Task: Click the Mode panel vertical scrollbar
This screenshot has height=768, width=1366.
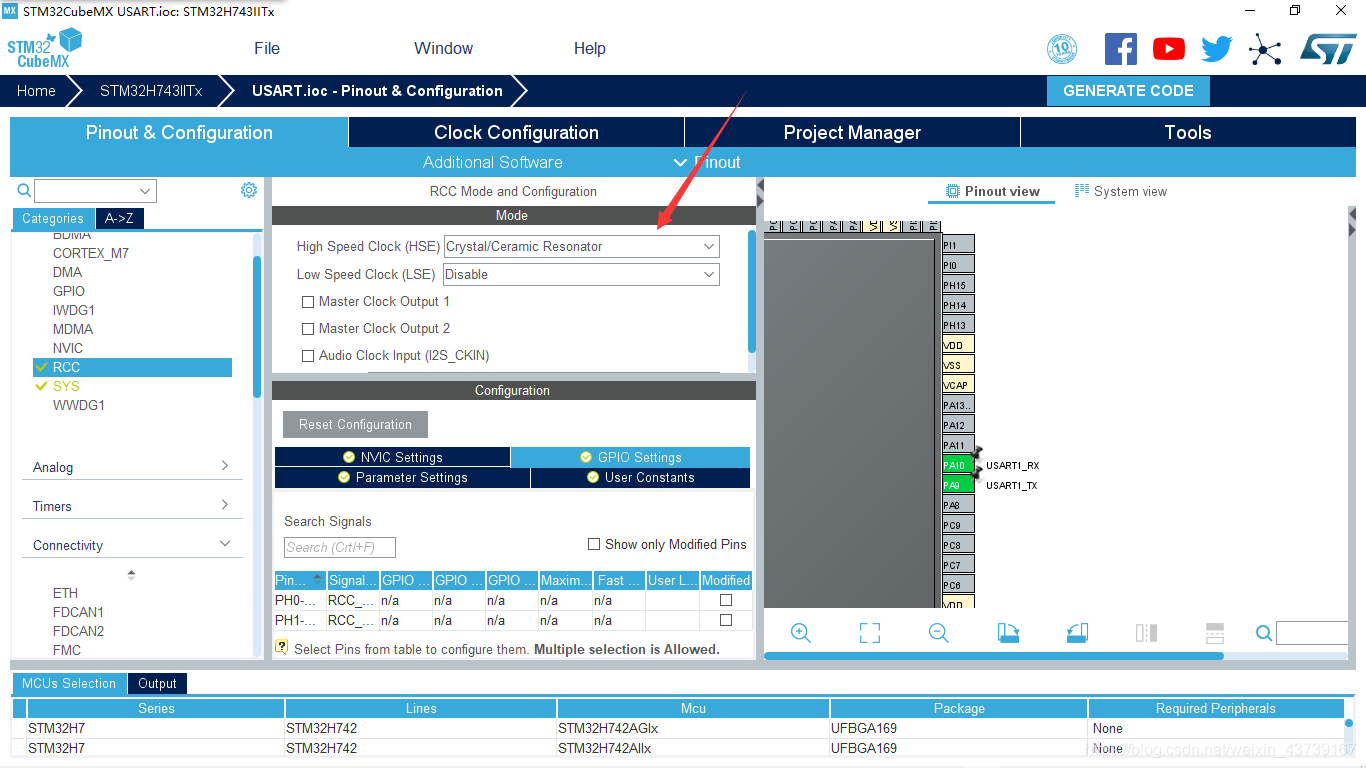Action: coord(752,290)
